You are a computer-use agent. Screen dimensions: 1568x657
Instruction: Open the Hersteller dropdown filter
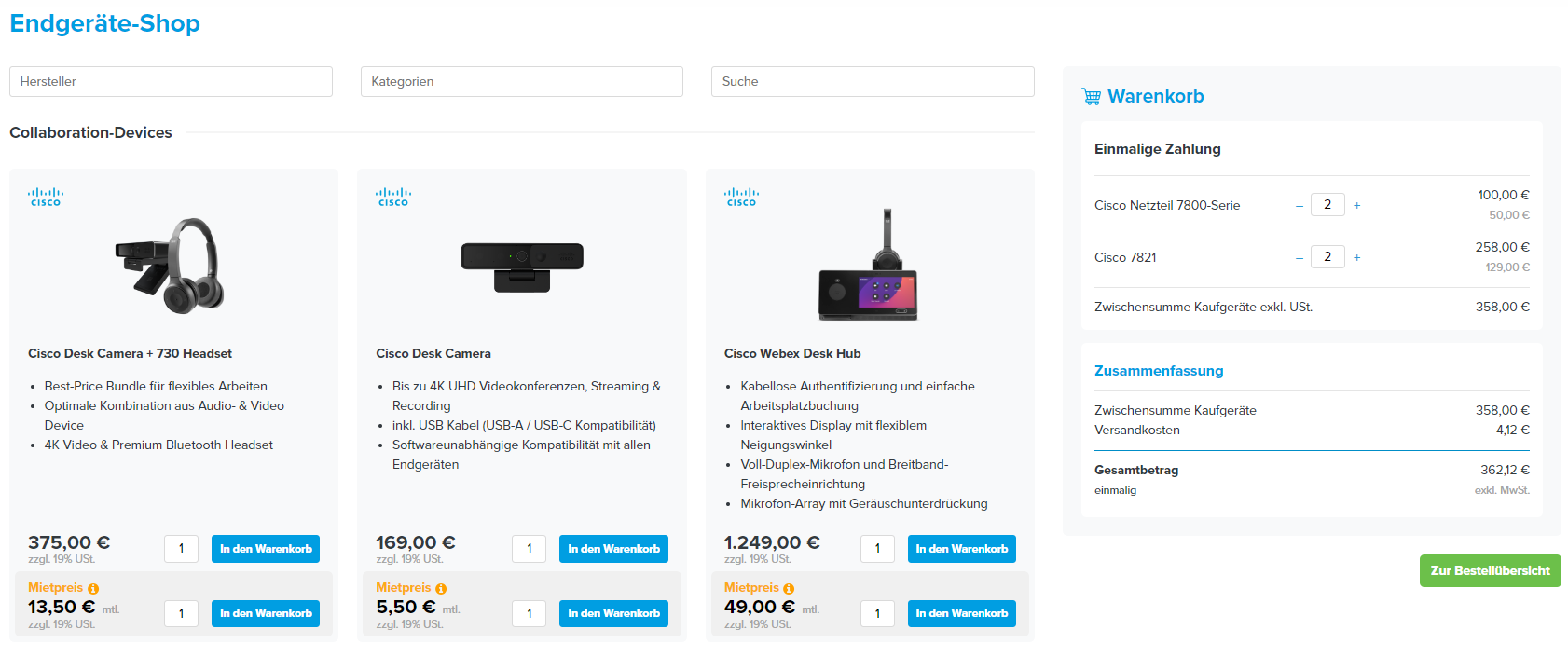click(x=171, y=81)
